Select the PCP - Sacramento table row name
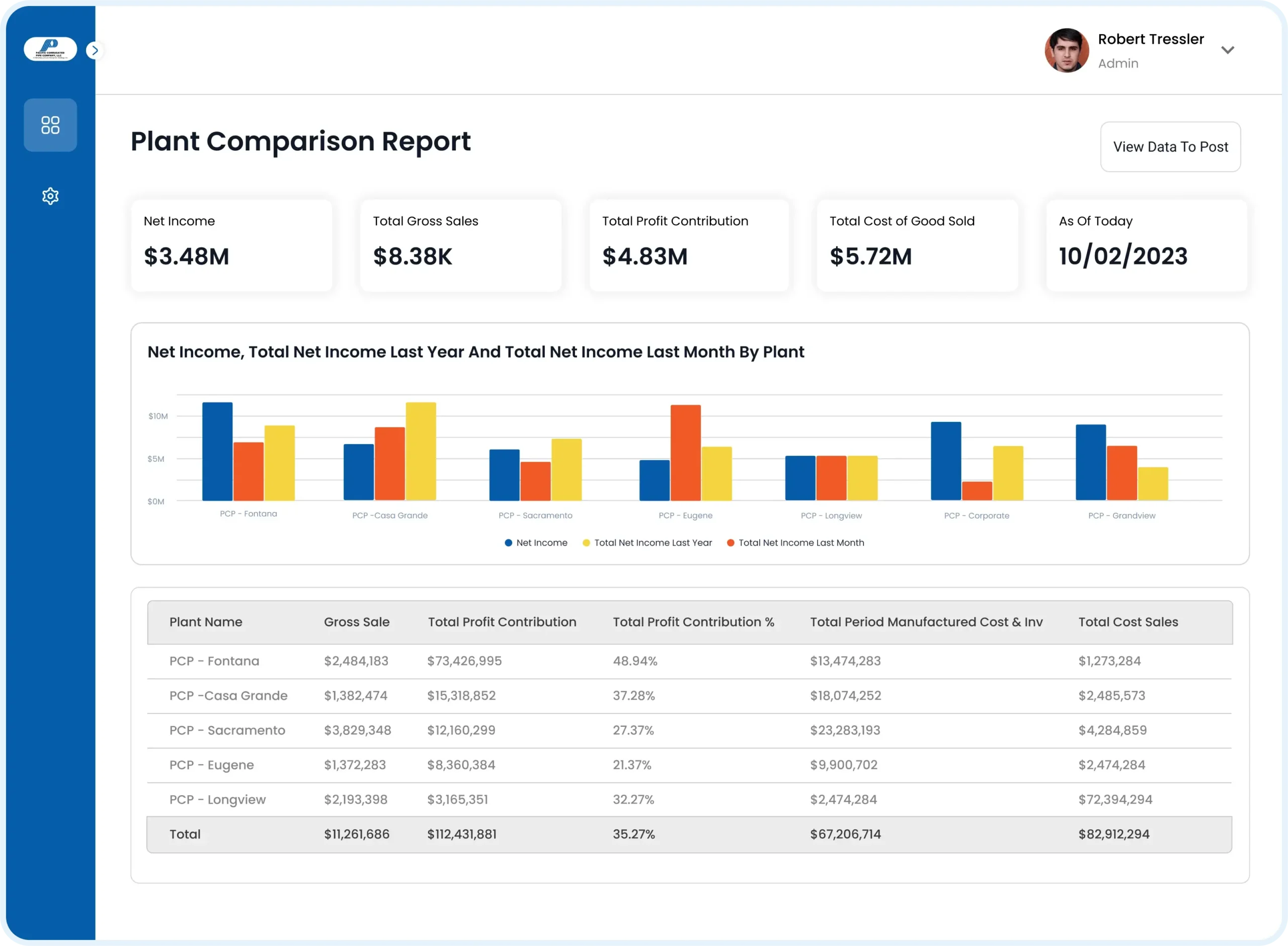The width and height of the screenshot is (1288, 946). [227, 731]
